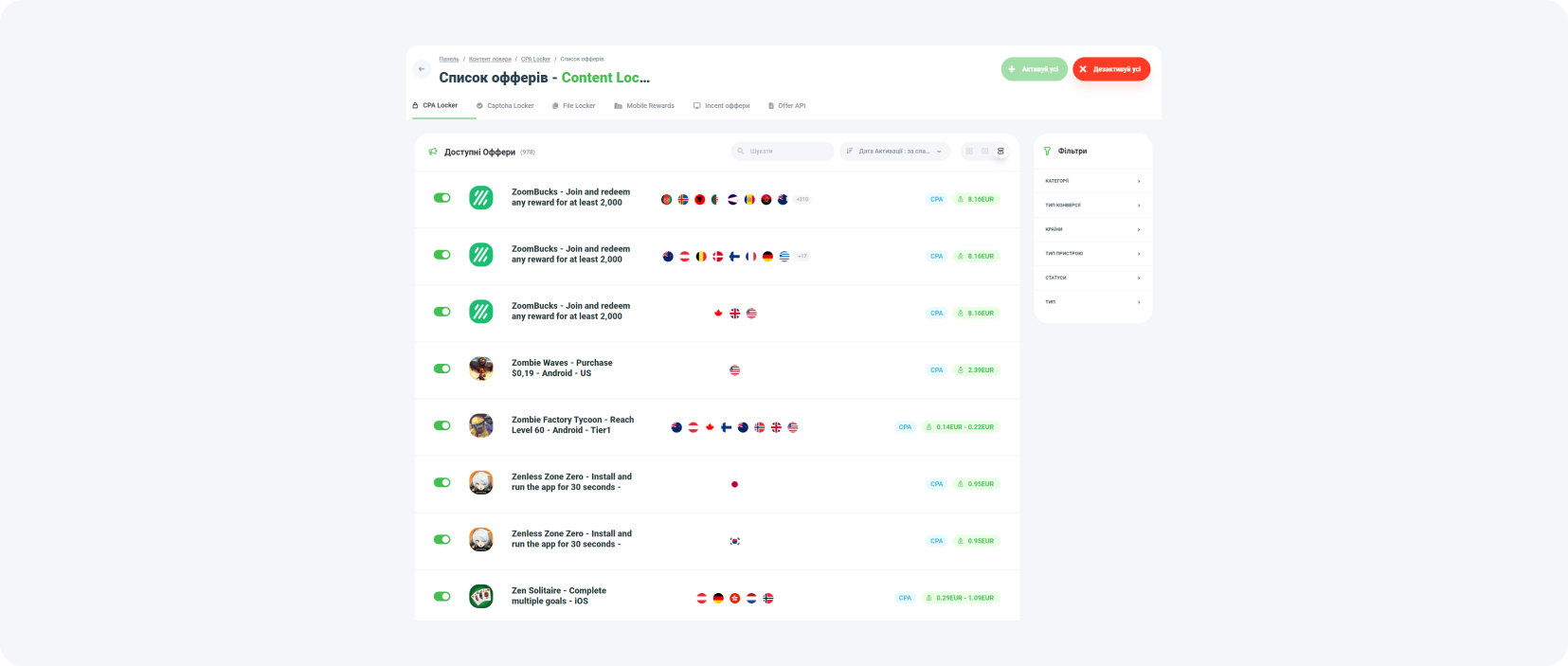Expand the Категорії filter section
Image resolution: width=1568 pixels, height=666 pixels.
(x=1091, y=181)
